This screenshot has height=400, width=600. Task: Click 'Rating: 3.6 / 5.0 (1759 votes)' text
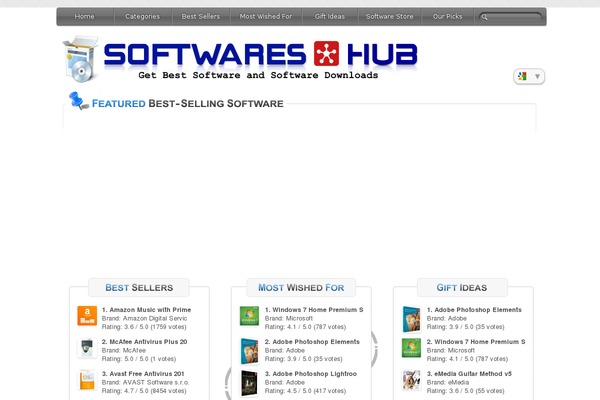(x=144, y=327)
